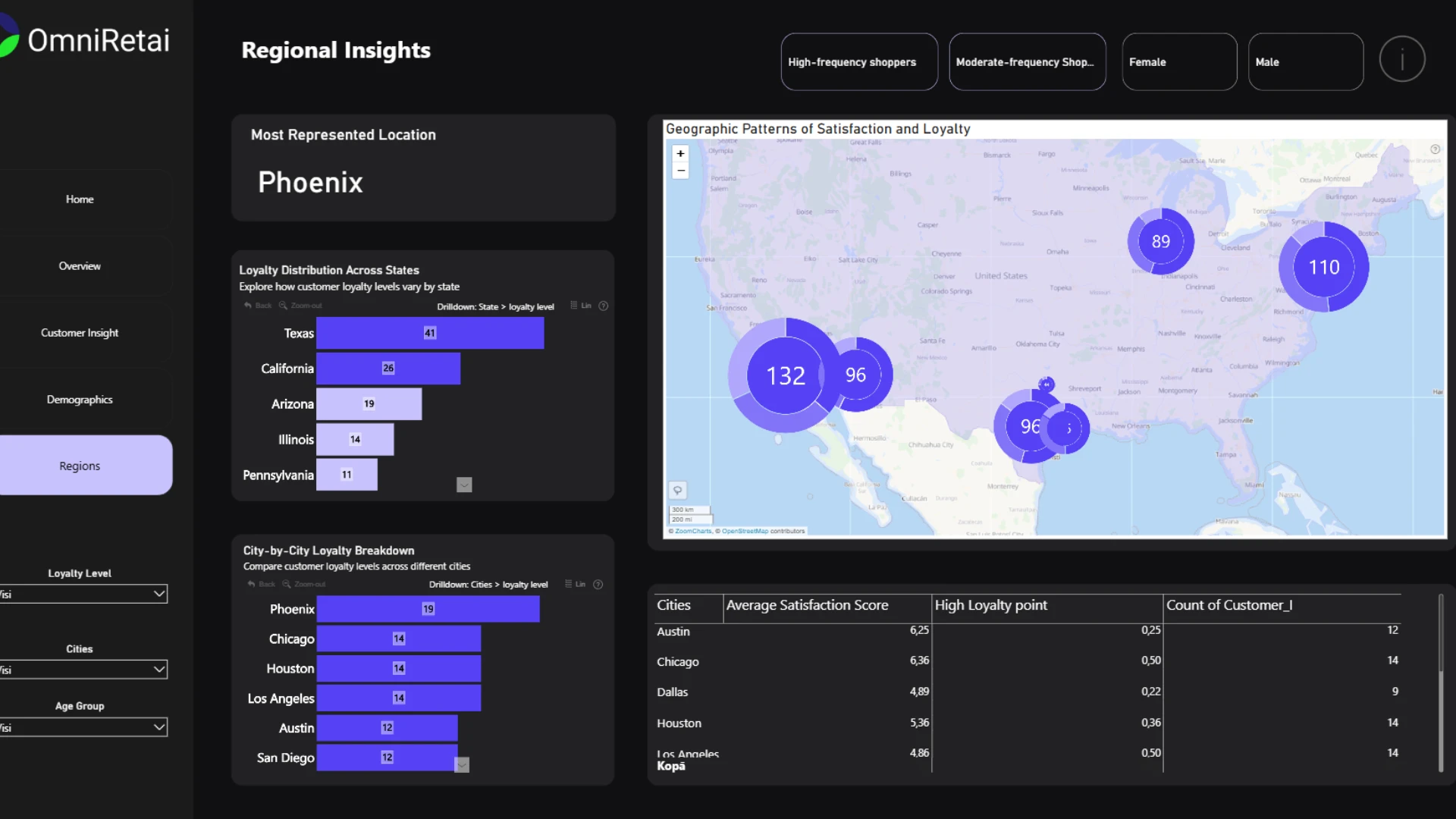
Task: Select the Phoenix bar in city chart
Action: pyautogui.click(x=428, y=609)
